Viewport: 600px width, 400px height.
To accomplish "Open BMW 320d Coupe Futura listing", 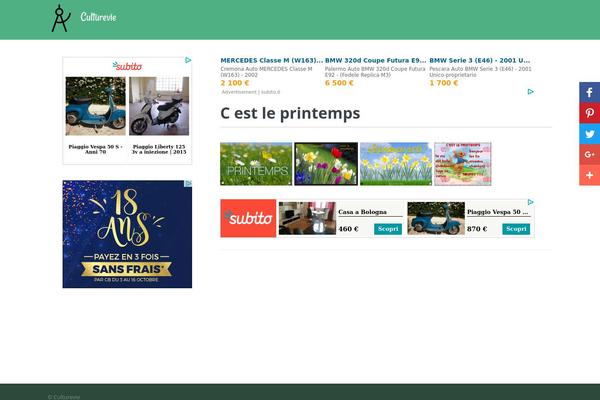I will pos(375,60).
